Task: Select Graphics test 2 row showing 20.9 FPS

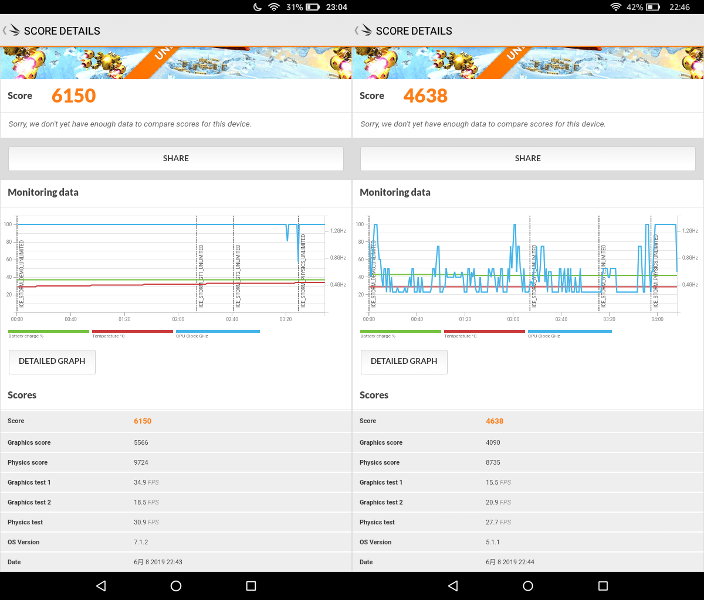Action: coord(528,502)
